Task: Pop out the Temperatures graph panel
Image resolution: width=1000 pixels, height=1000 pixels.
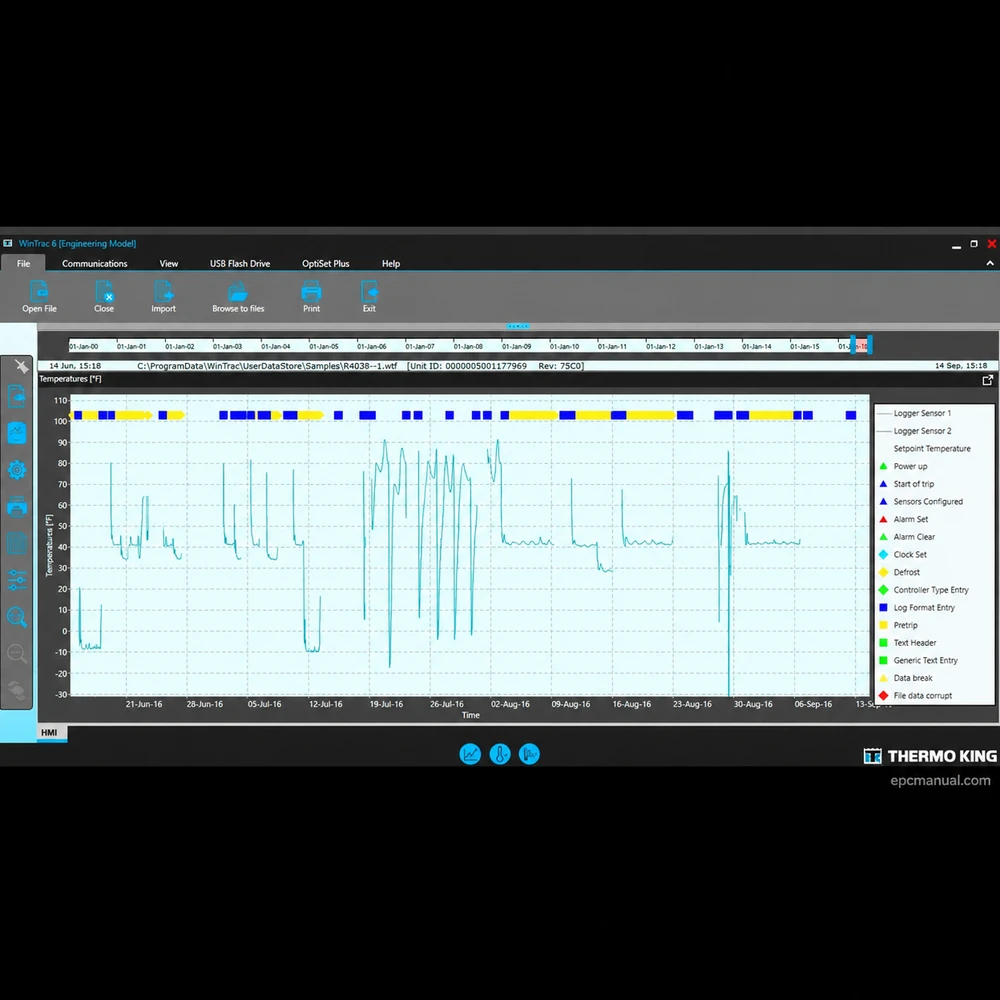Action: (x=987, y=380)
